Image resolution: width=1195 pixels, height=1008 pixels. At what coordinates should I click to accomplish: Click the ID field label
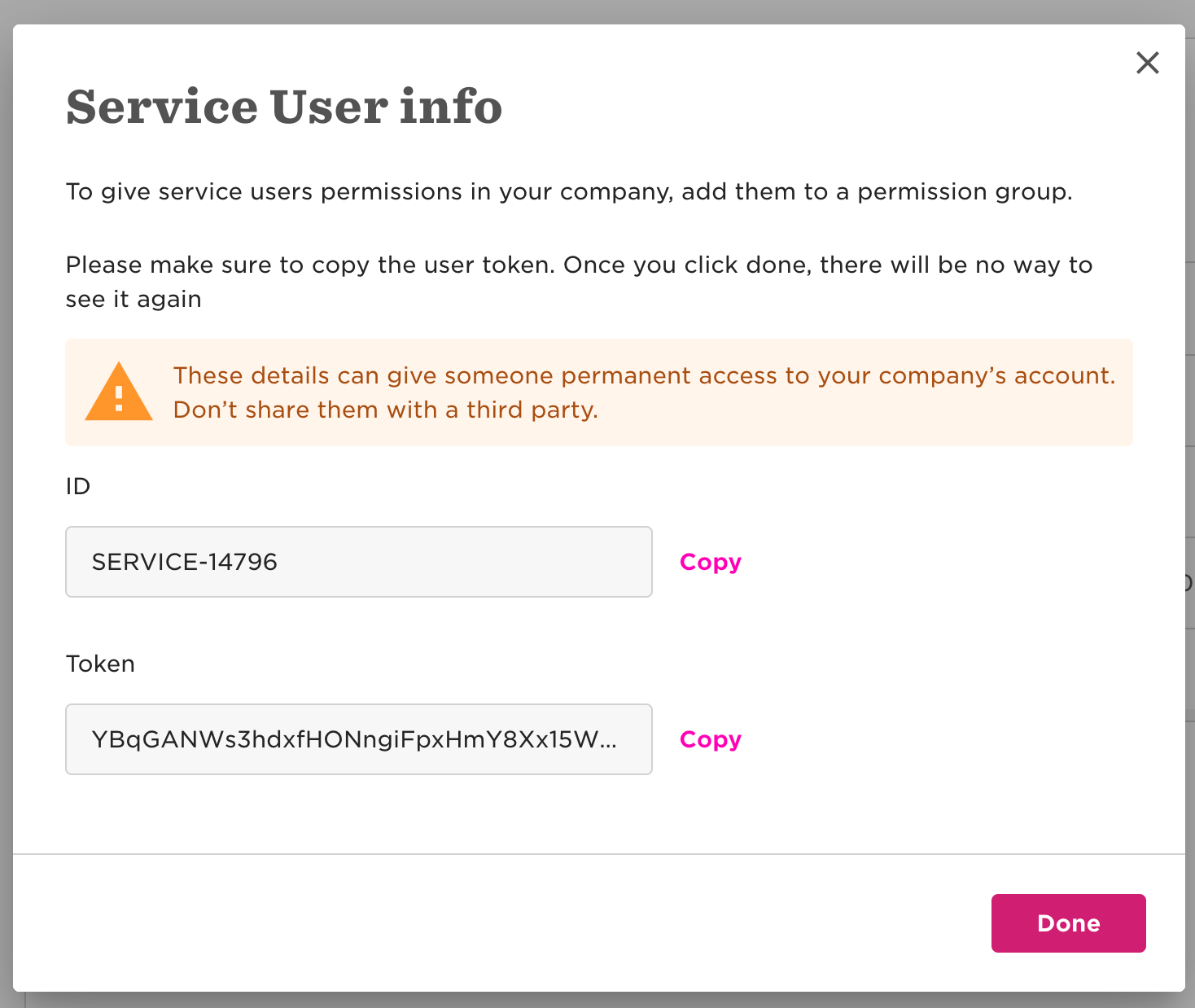pyautogui.click(x=78, y=486)
